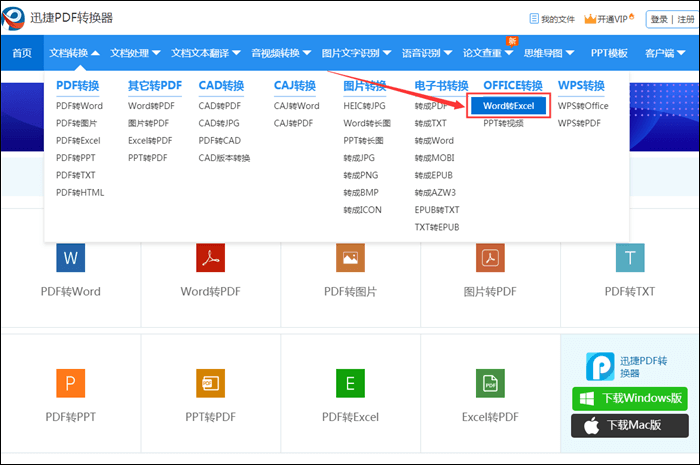Select Word转Excel under OFFICE转换
Viewport: 700px width, 465px height.
coord(508,106)
